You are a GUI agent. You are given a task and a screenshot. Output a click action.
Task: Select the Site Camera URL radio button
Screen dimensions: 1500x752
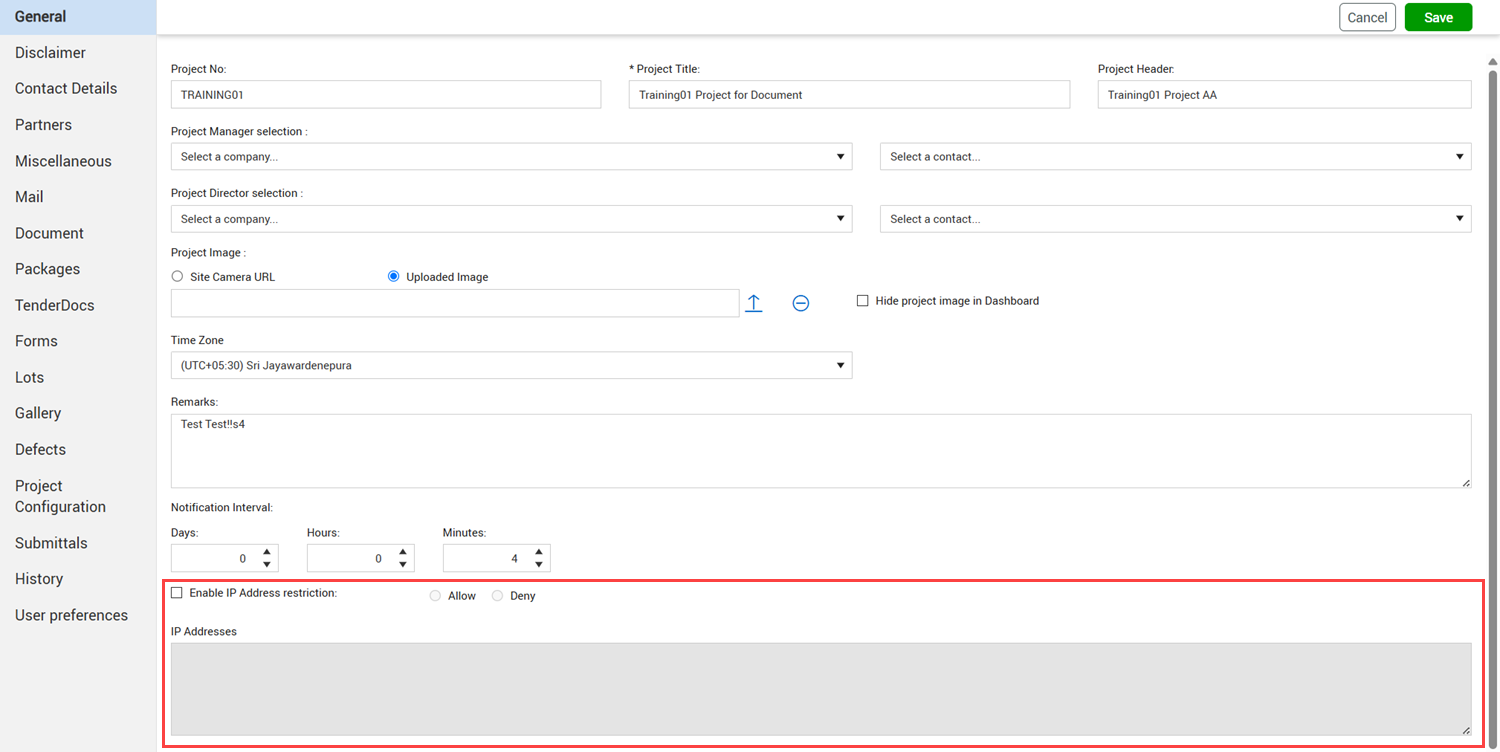click(178, 277)
